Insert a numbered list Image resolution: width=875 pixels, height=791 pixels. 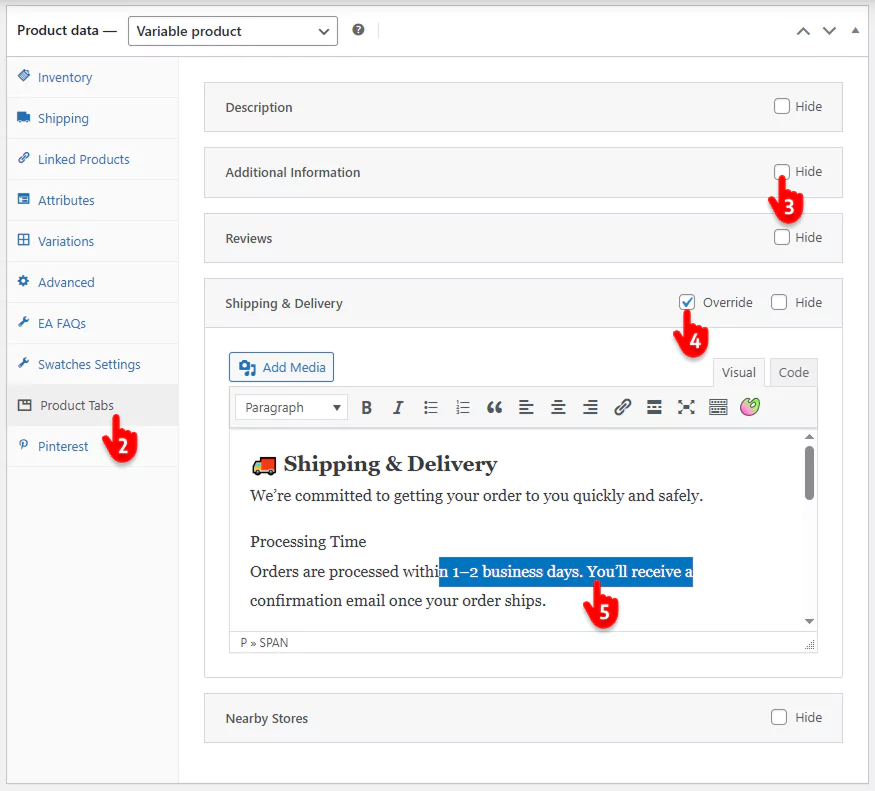pyautogui.click(x=462, y=408)
